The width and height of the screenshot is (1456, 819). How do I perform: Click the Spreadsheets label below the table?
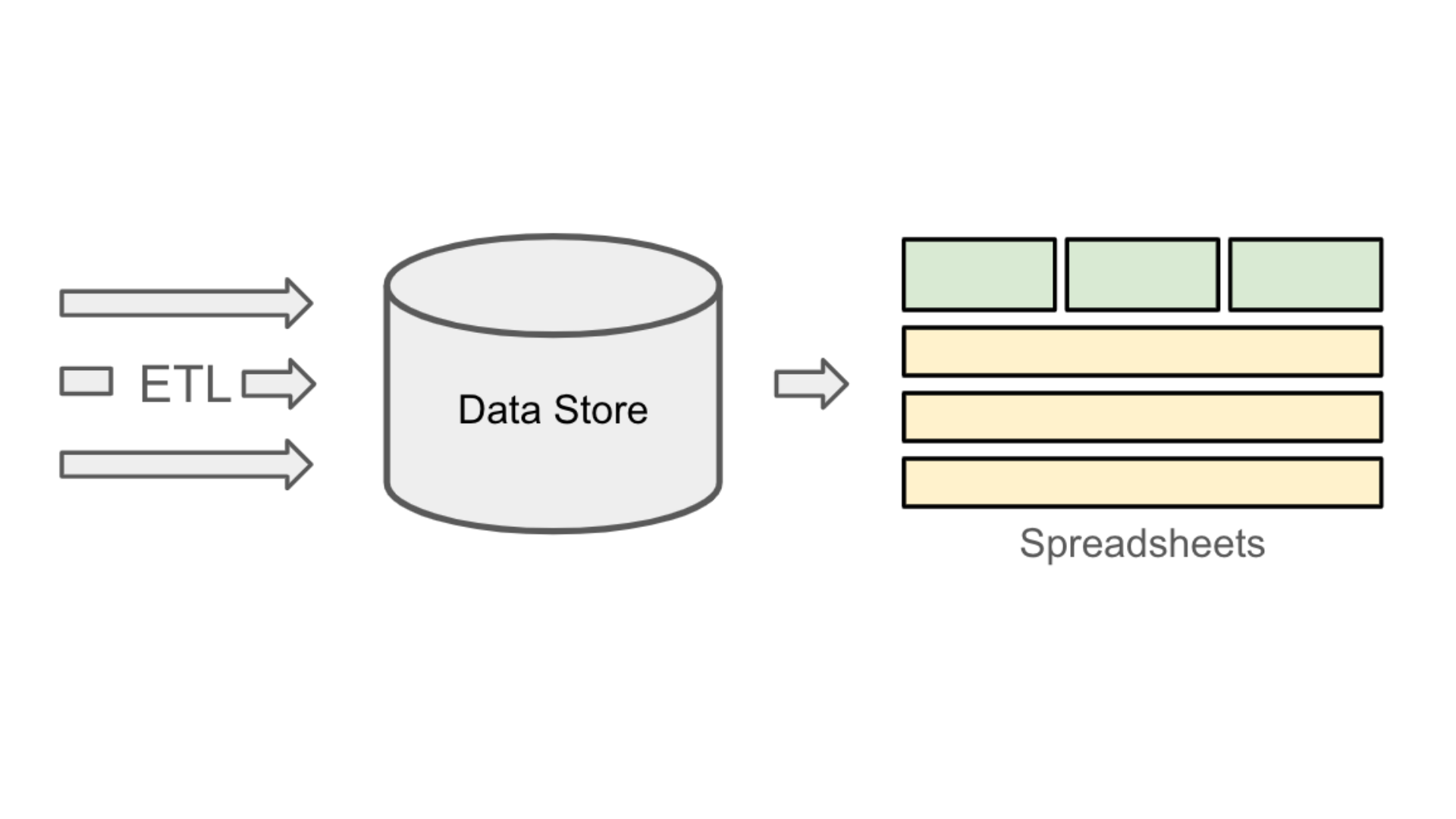coord(1142,545)
